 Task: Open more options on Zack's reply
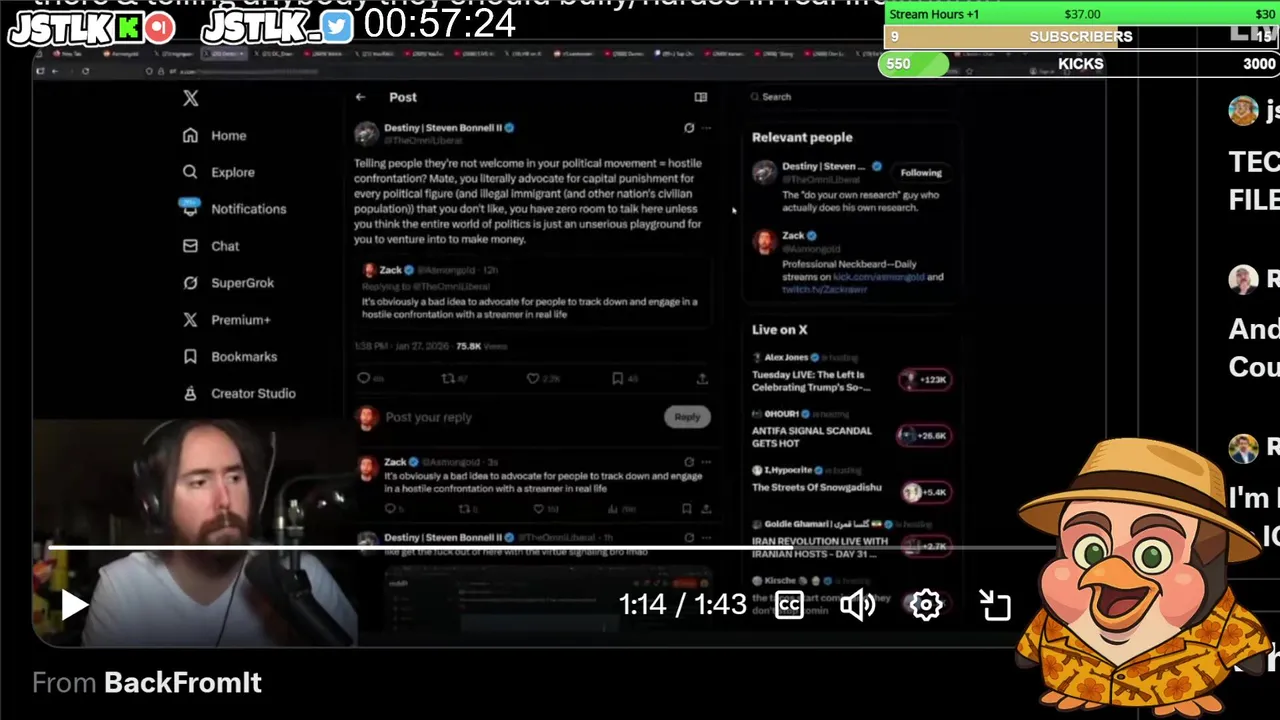[706, 462]
